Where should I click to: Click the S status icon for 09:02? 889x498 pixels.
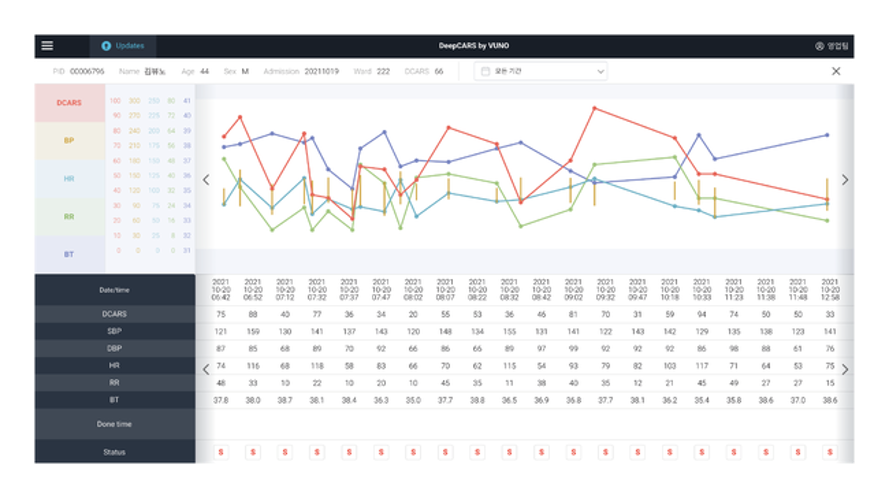pos(573,452)
